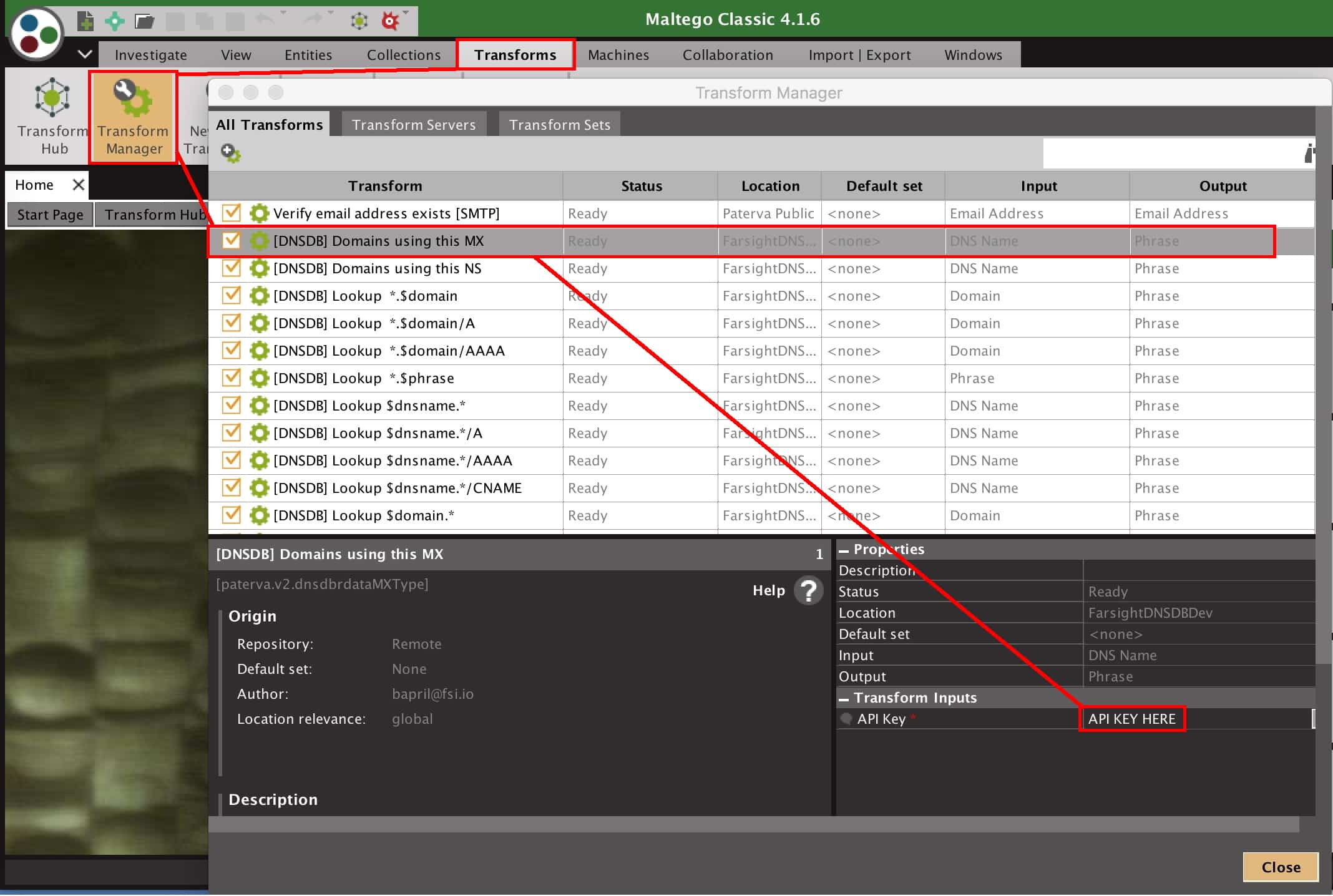Click the horizontal scrollbar below the details pane
Screen dimensions: 1333x896
[x=754, y=824]
